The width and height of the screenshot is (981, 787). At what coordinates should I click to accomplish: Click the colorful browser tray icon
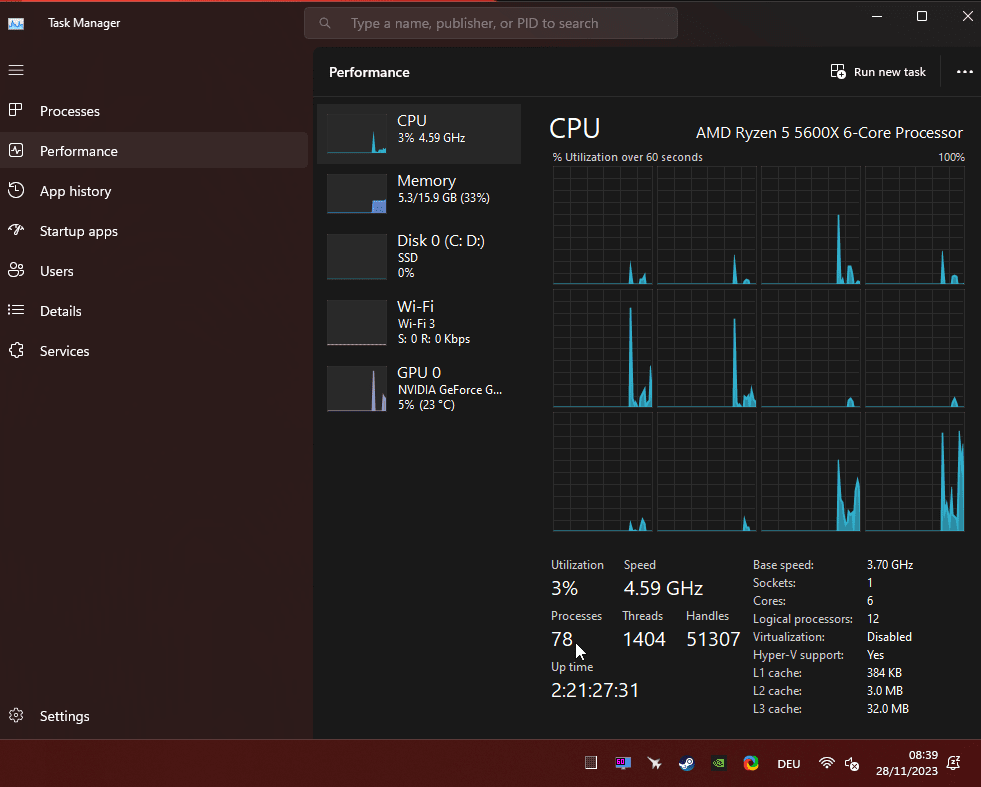tap(751, 763)
